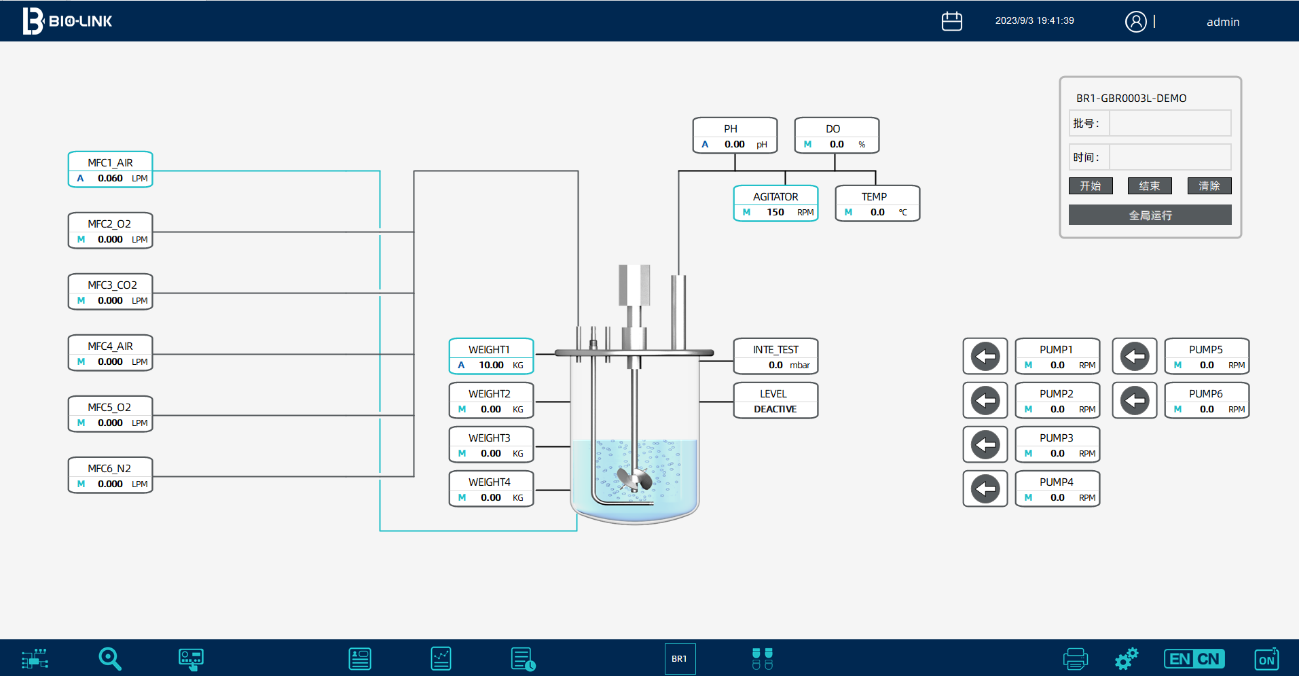Click the 开始 (start) button
Viewport: 1299px width, 676px height.
[x=1090, y=186]
